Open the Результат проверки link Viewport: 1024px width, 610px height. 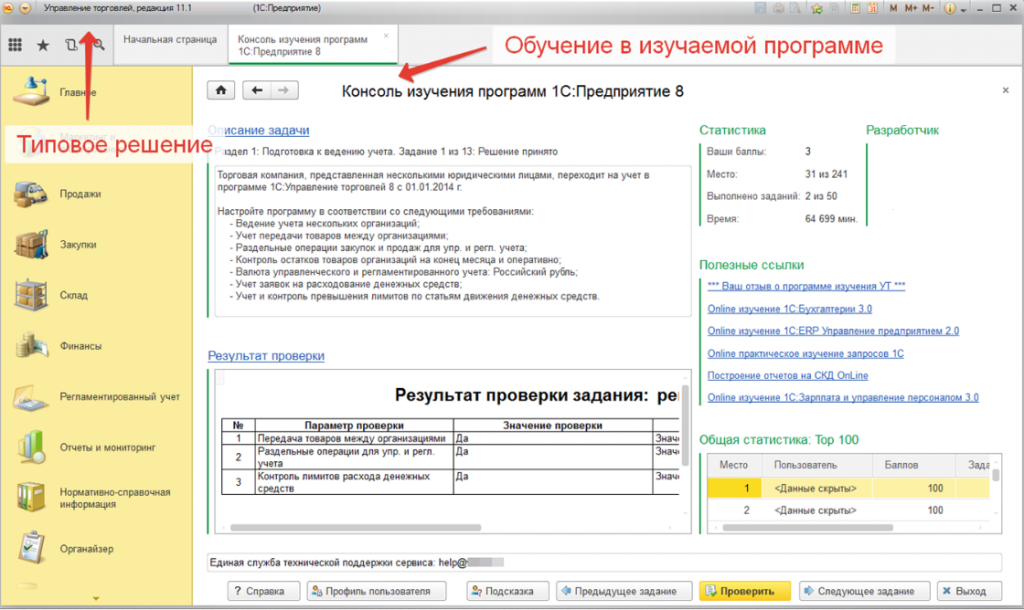pos(266,355)
